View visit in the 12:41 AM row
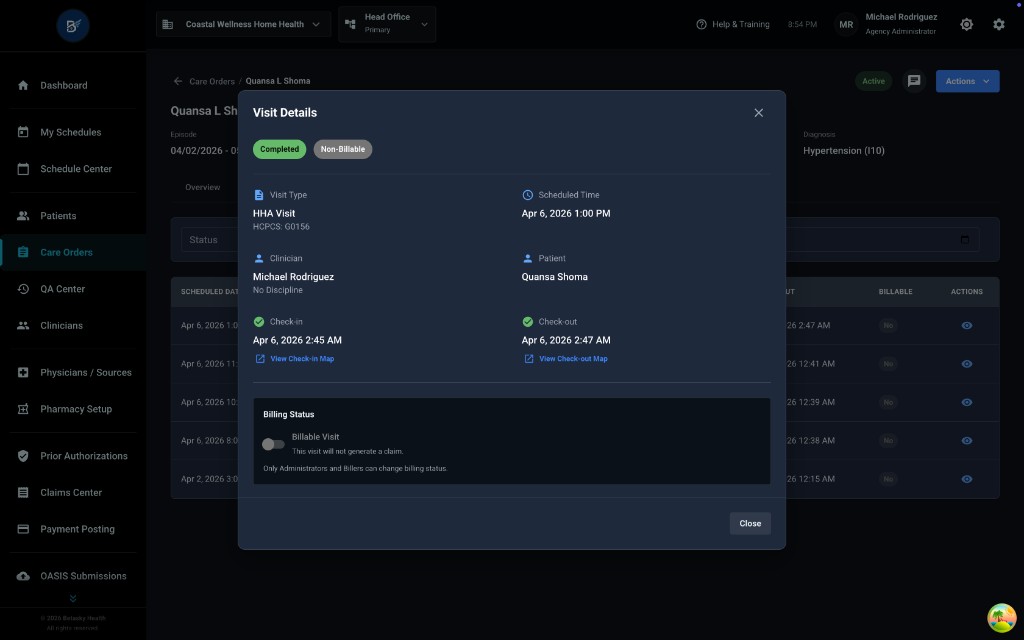The height and width of the screenshot is (640, 1024). coord(967,364)
